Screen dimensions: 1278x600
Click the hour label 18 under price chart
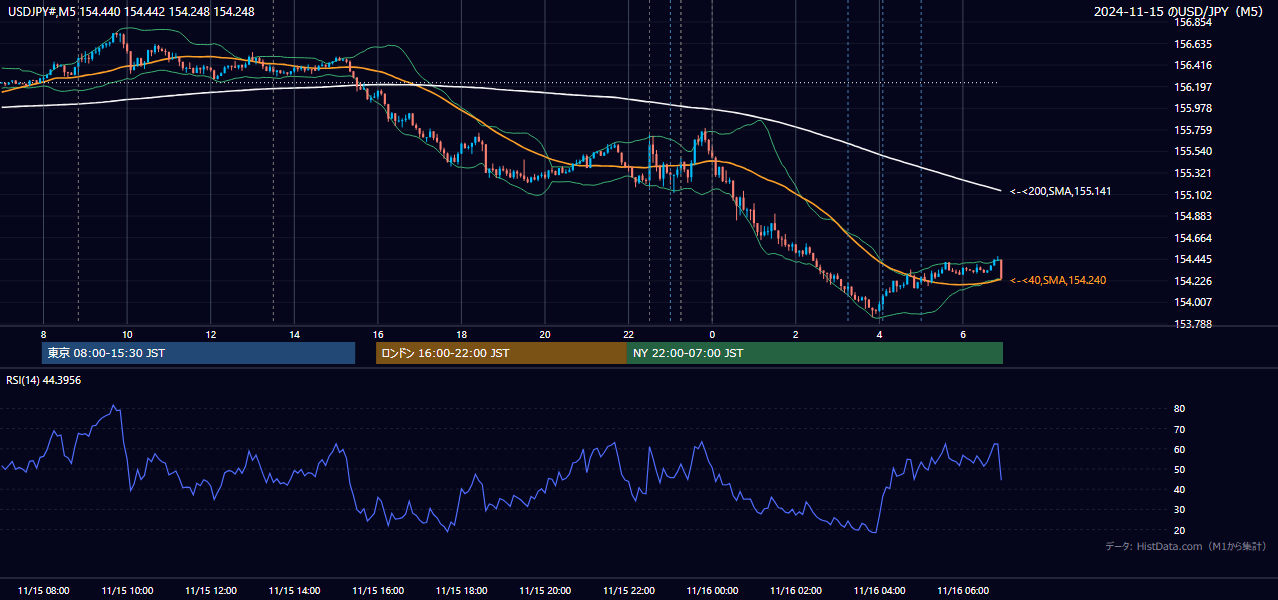coord(461,334)
